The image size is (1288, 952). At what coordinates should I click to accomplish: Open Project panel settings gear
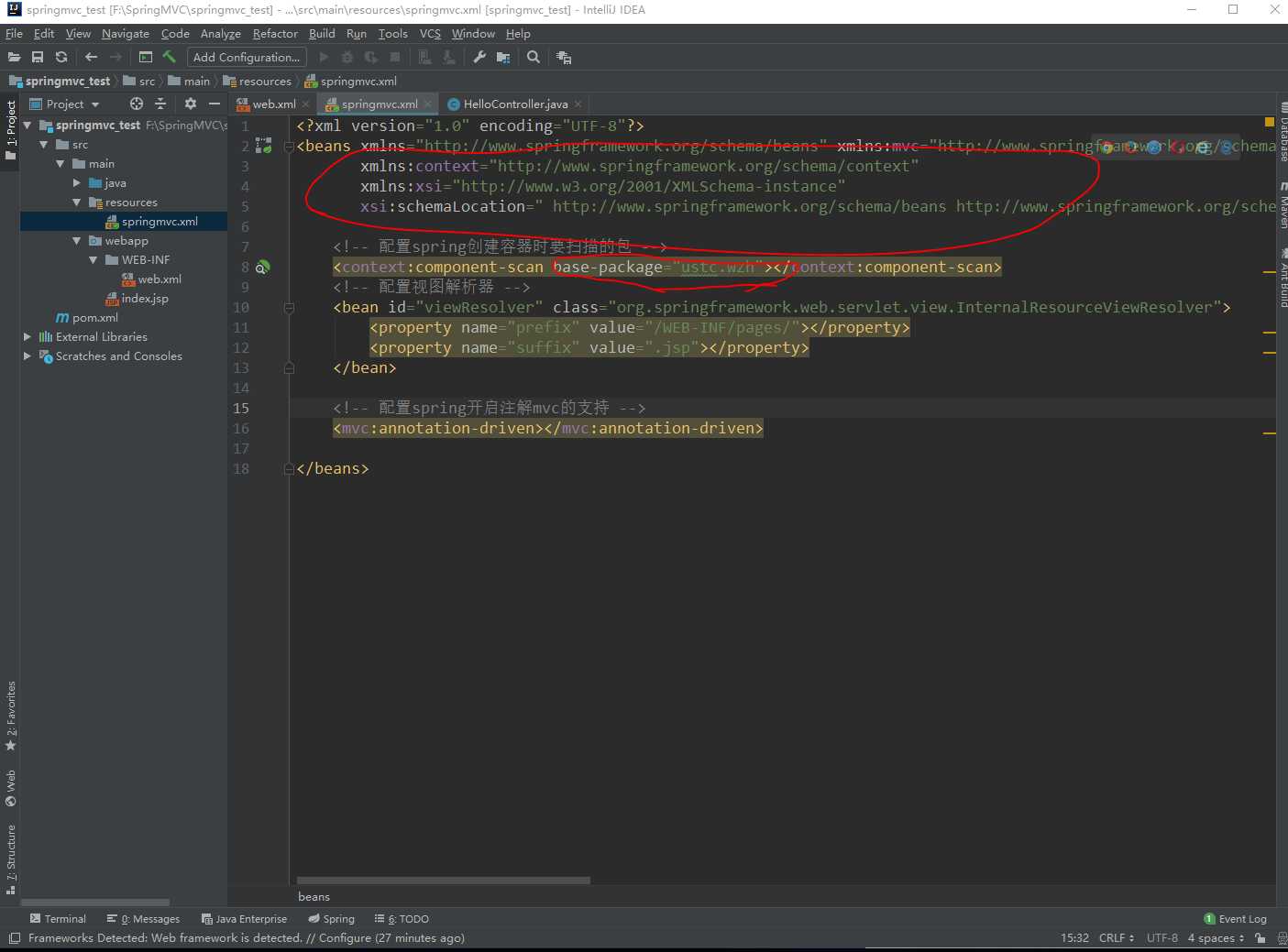tap(191, 104)
